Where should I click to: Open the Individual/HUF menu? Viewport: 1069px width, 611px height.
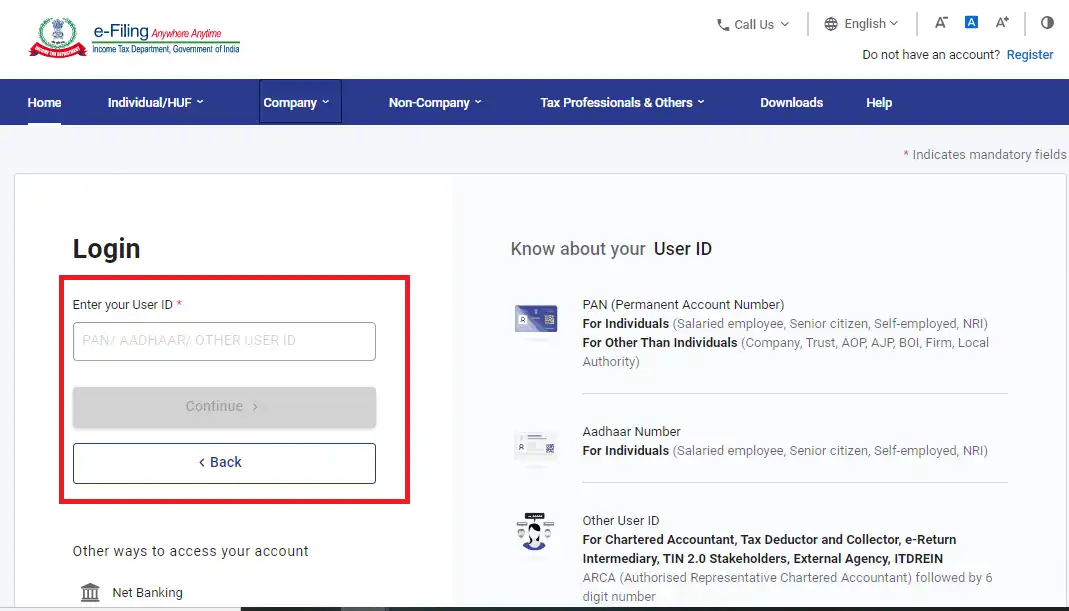(x=156, y=102)
